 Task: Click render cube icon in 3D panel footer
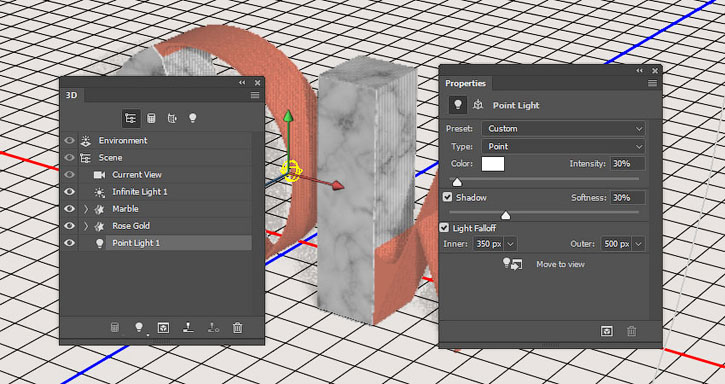click(x=163, y=328)
